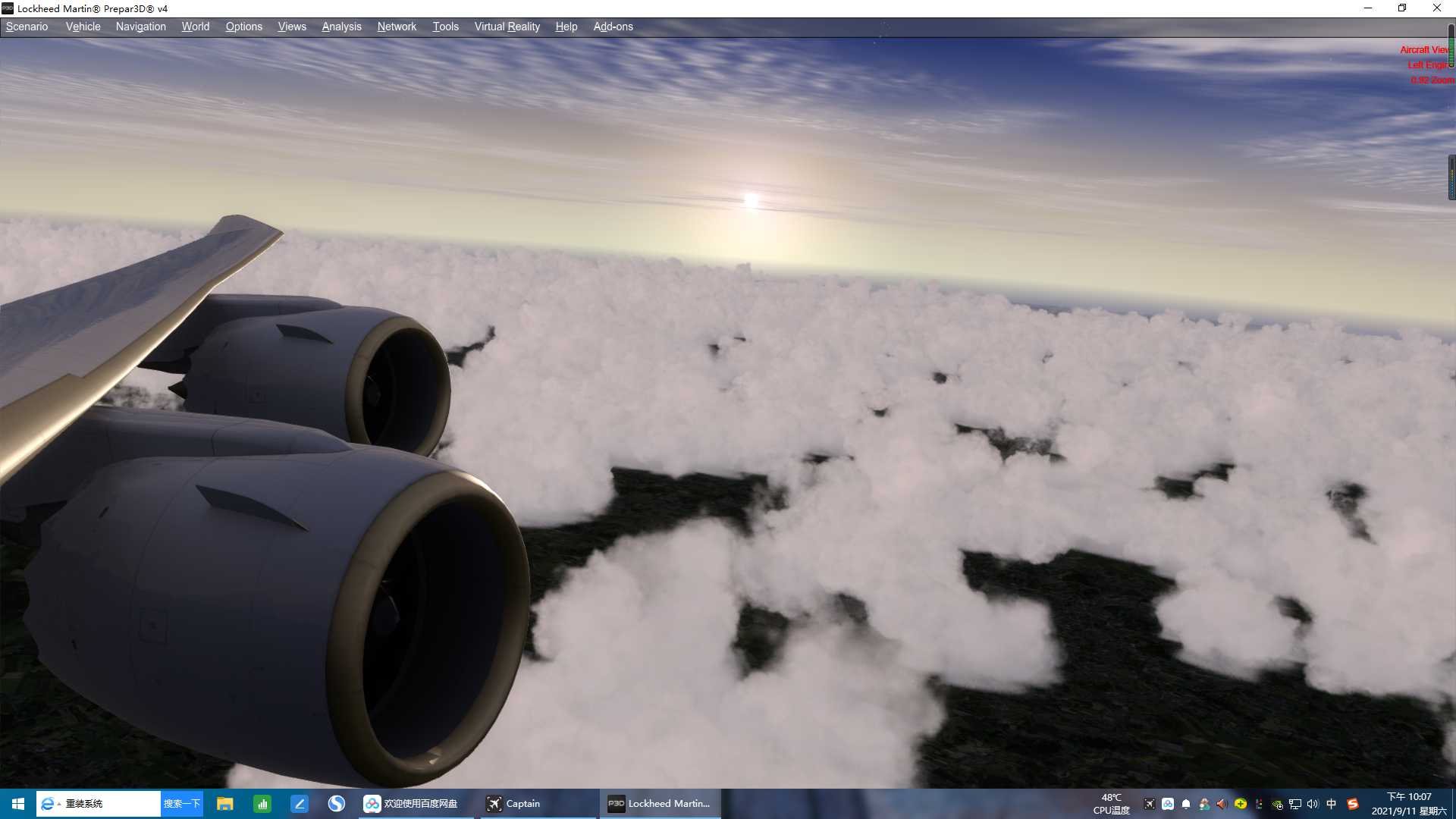Toggle Chinese input mode indicator
The width and height of the screenshot is (1456, 819).
1332,804
